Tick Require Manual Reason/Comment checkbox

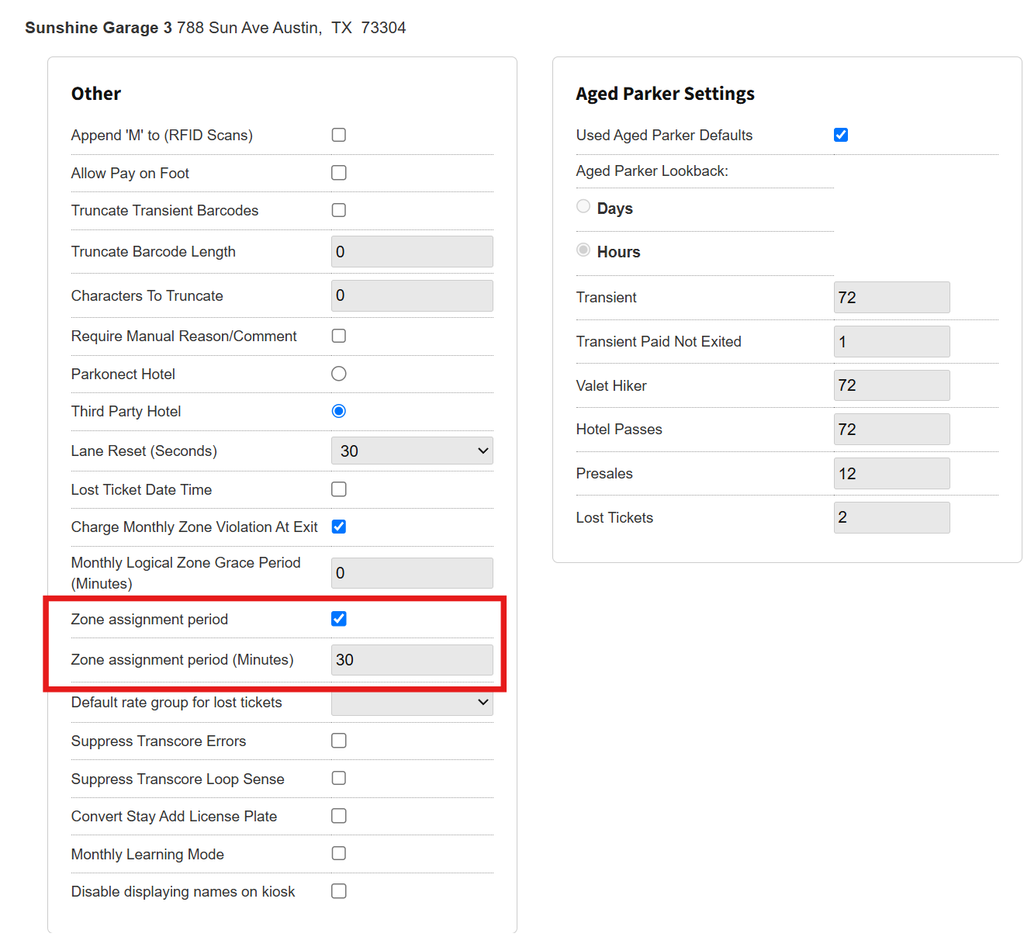338,336
